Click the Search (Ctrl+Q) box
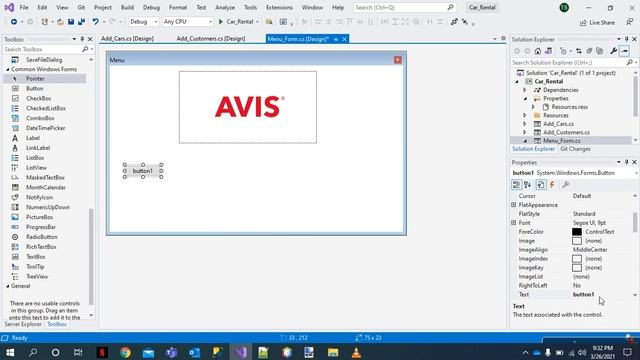640x360 pixels. click(x=404, y=7)
